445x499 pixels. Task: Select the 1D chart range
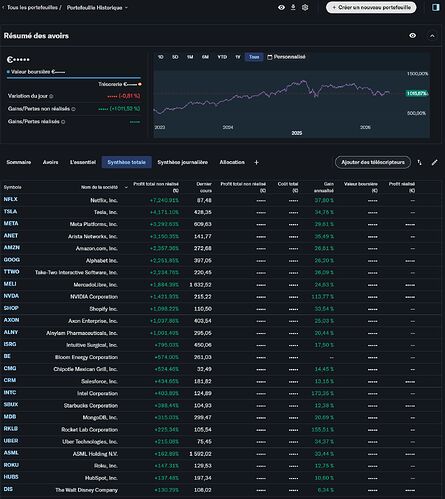160,57
